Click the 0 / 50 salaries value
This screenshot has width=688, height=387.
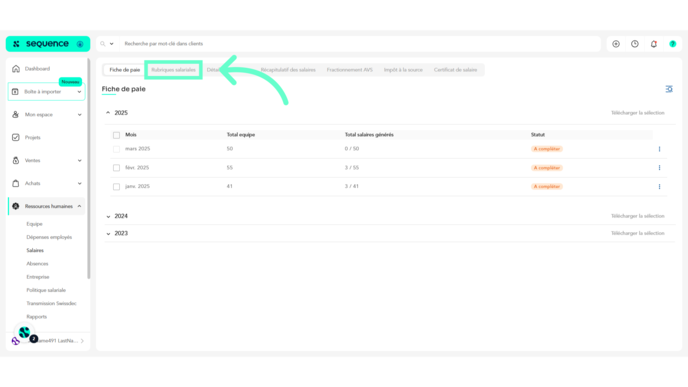(x=351, y=149)
